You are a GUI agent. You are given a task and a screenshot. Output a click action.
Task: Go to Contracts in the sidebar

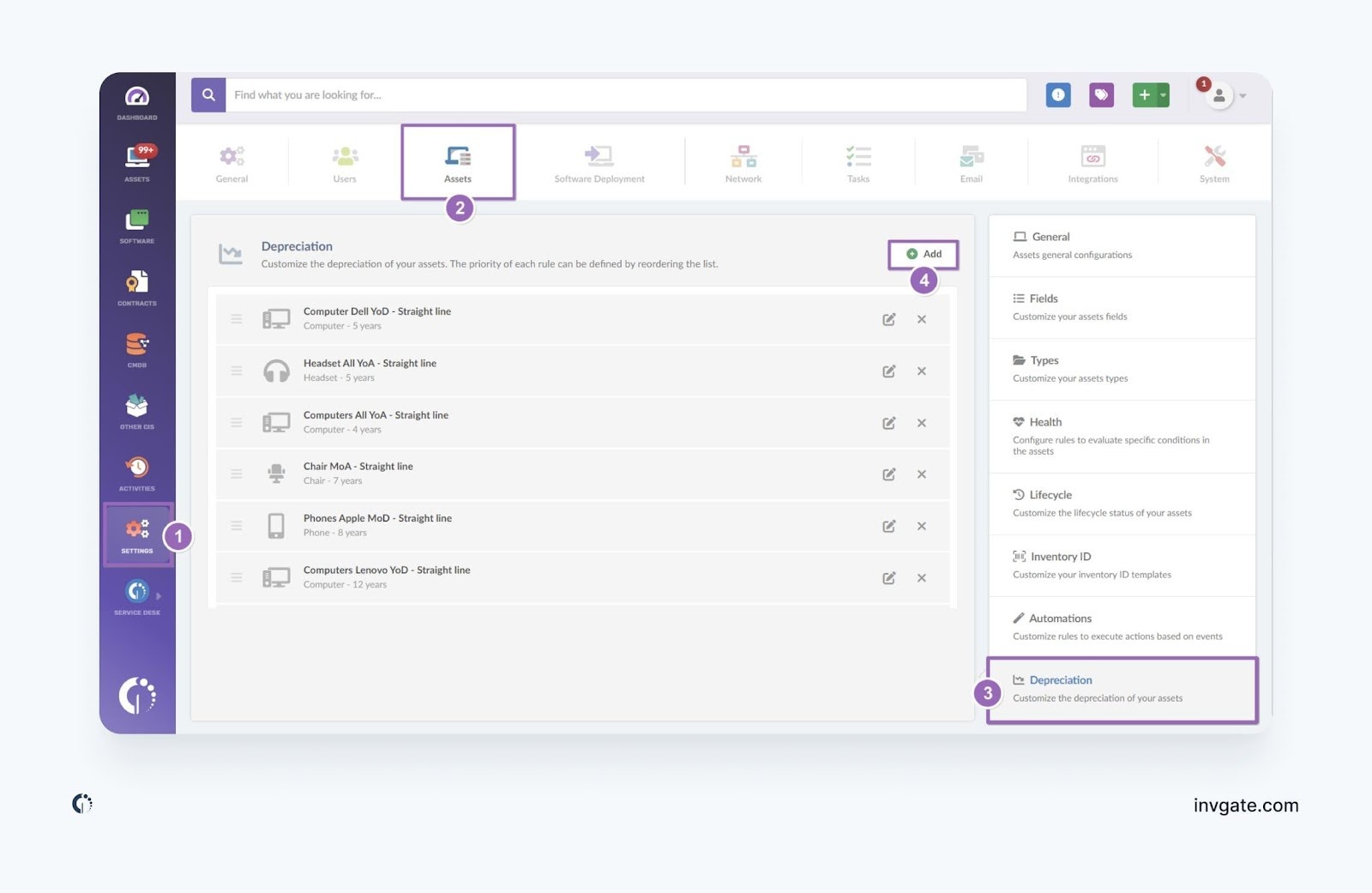click(137, 287)
